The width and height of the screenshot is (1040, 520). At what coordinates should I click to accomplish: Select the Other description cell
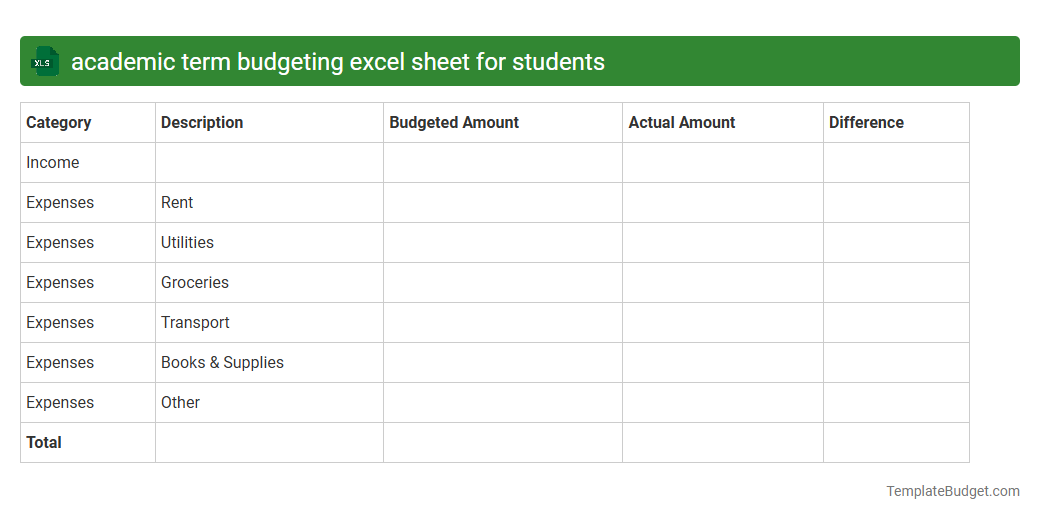(269, 403)
